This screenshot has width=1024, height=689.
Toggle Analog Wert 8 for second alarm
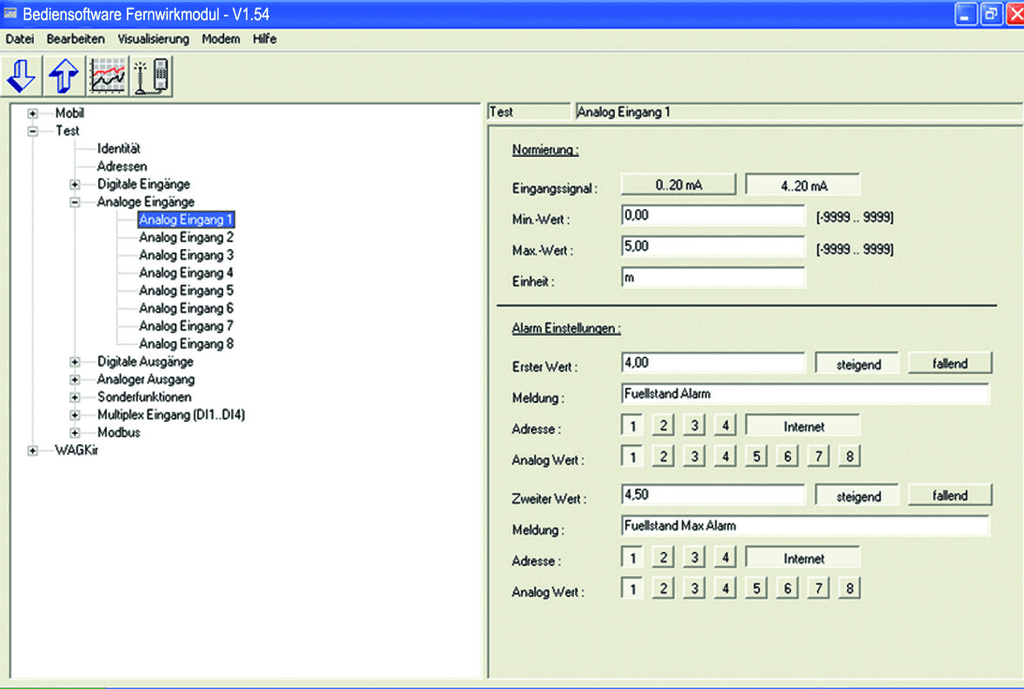click(x=849, y=589)
